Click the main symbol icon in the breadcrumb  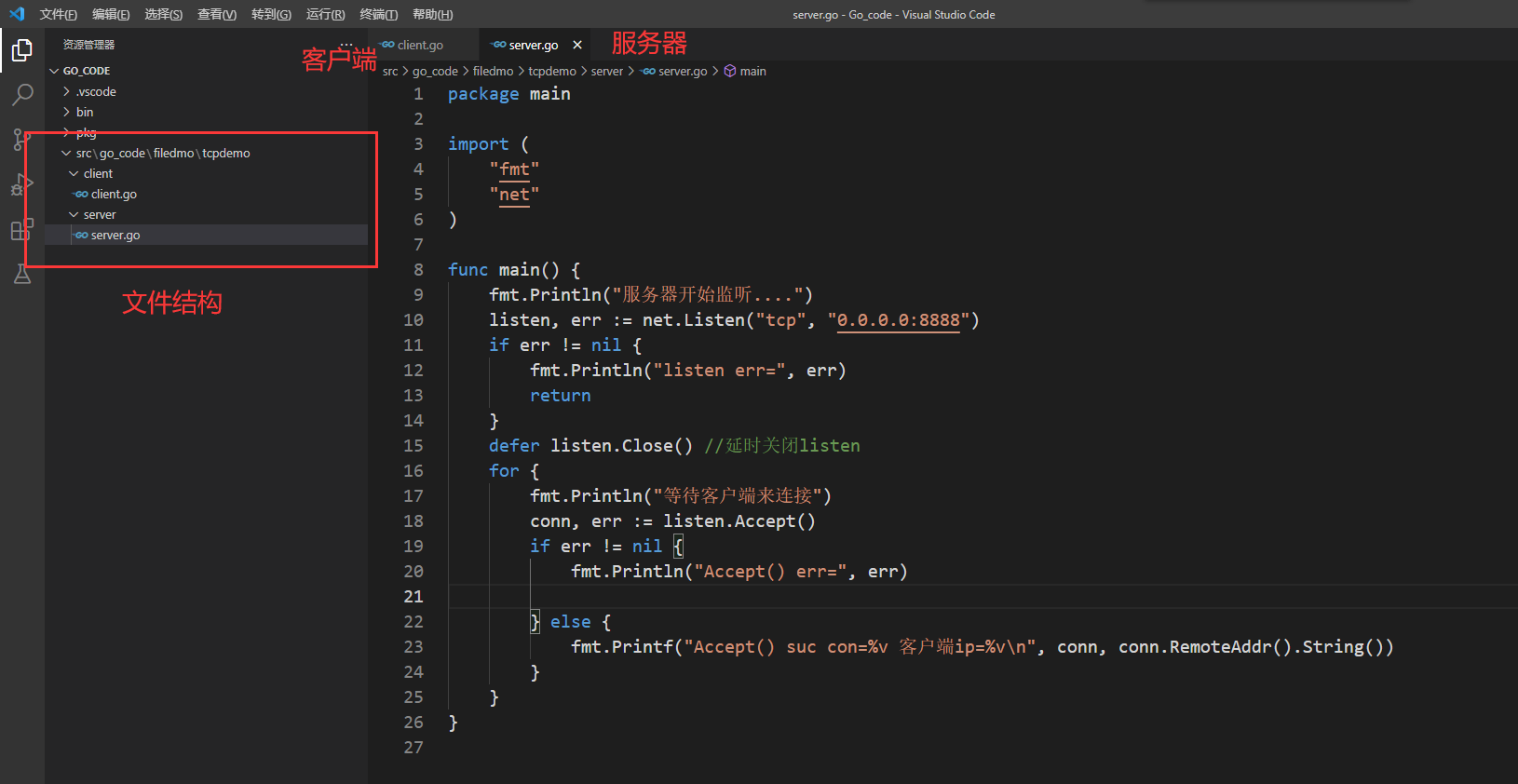tap(730, 71)
